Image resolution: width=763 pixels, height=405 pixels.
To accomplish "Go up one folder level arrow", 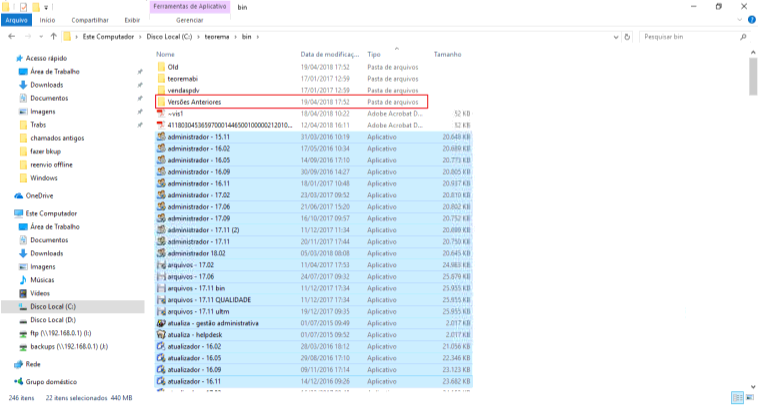I will click(54, 37).
